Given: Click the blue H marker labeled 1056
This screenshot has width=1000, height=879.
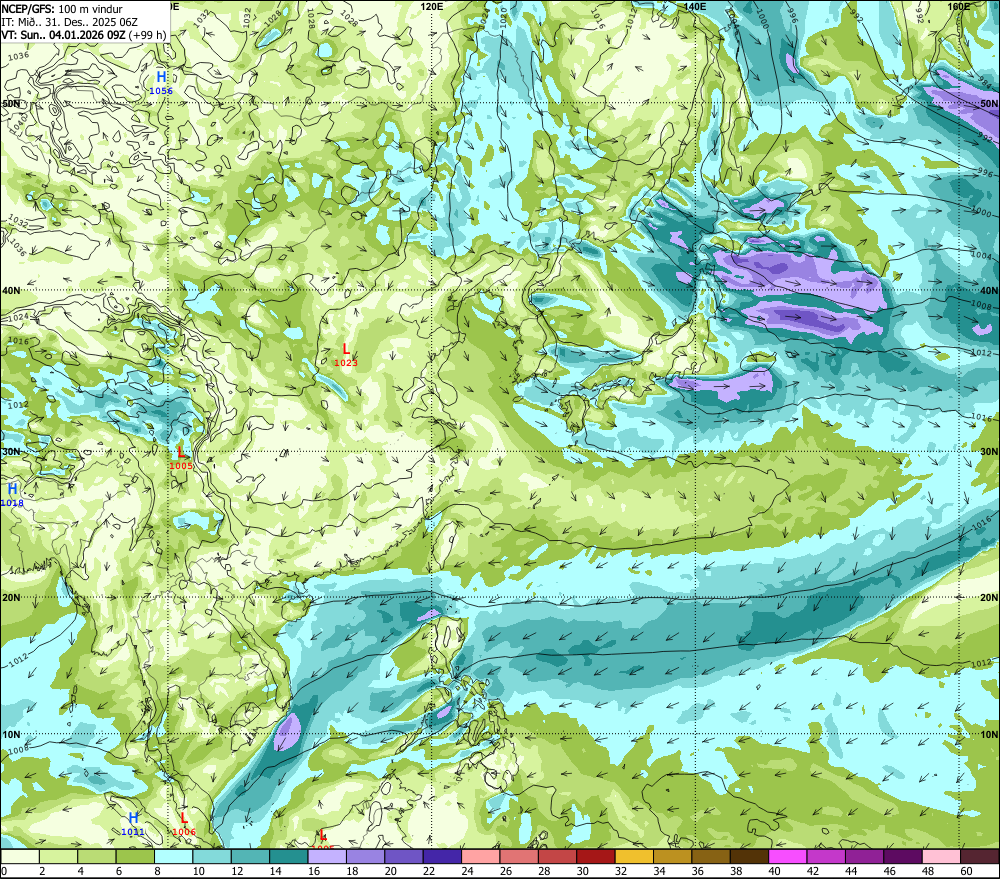Looking at the screenshot, I should pos(161,78).
